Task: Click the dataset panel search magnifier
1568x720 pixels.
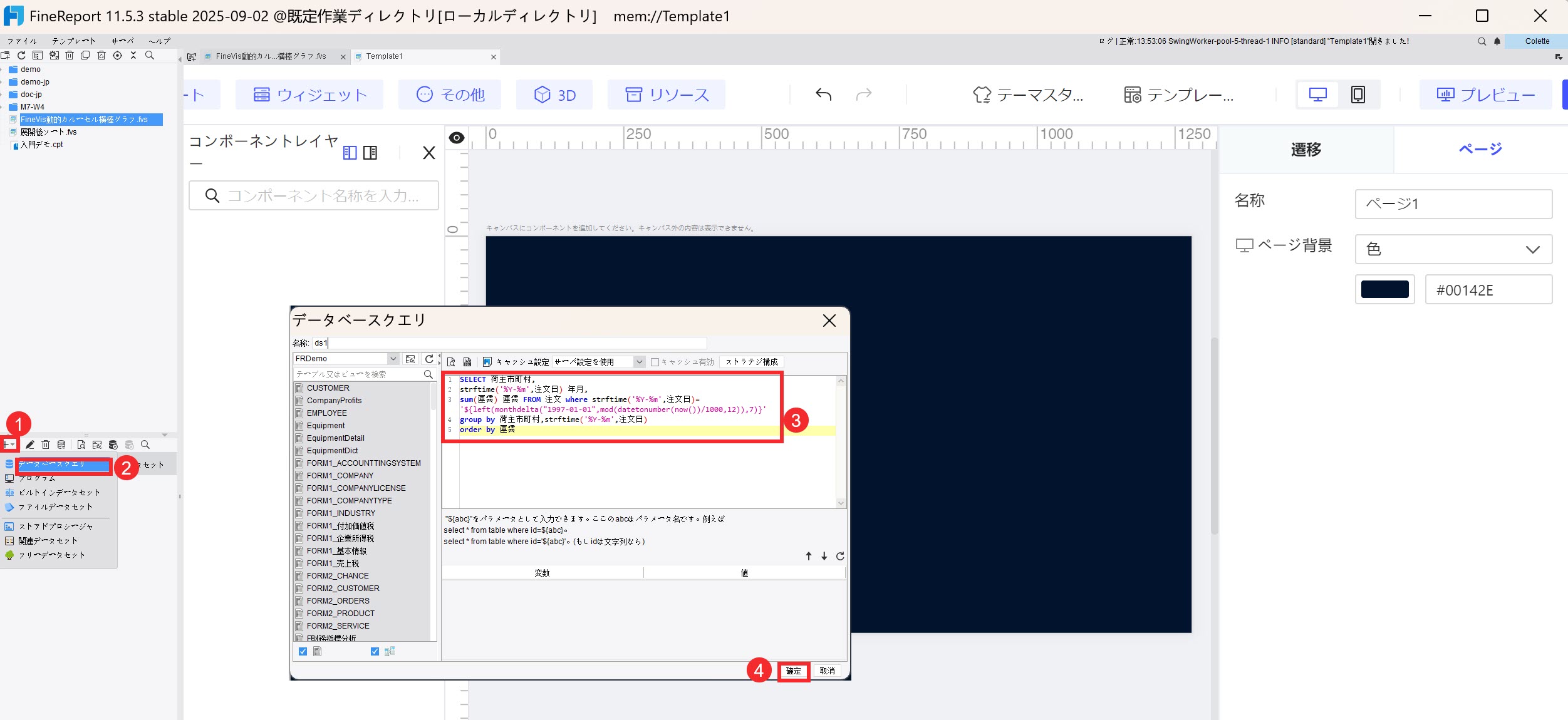Action: tap(145, 445)
